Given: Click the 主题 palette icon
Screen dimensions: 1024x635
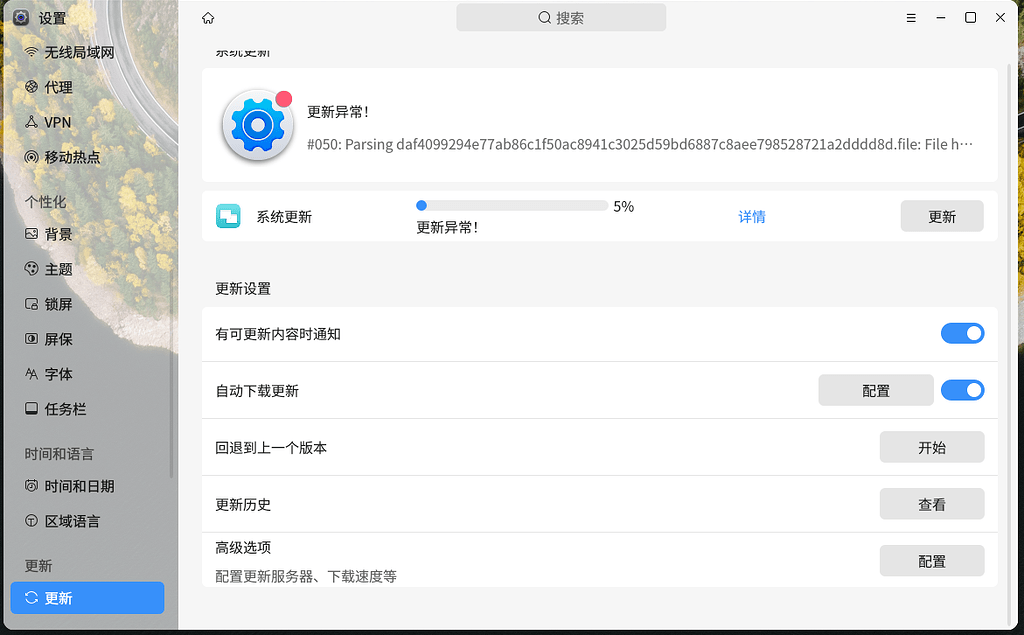Looking at the screenshot, I should tap(31, 269).
